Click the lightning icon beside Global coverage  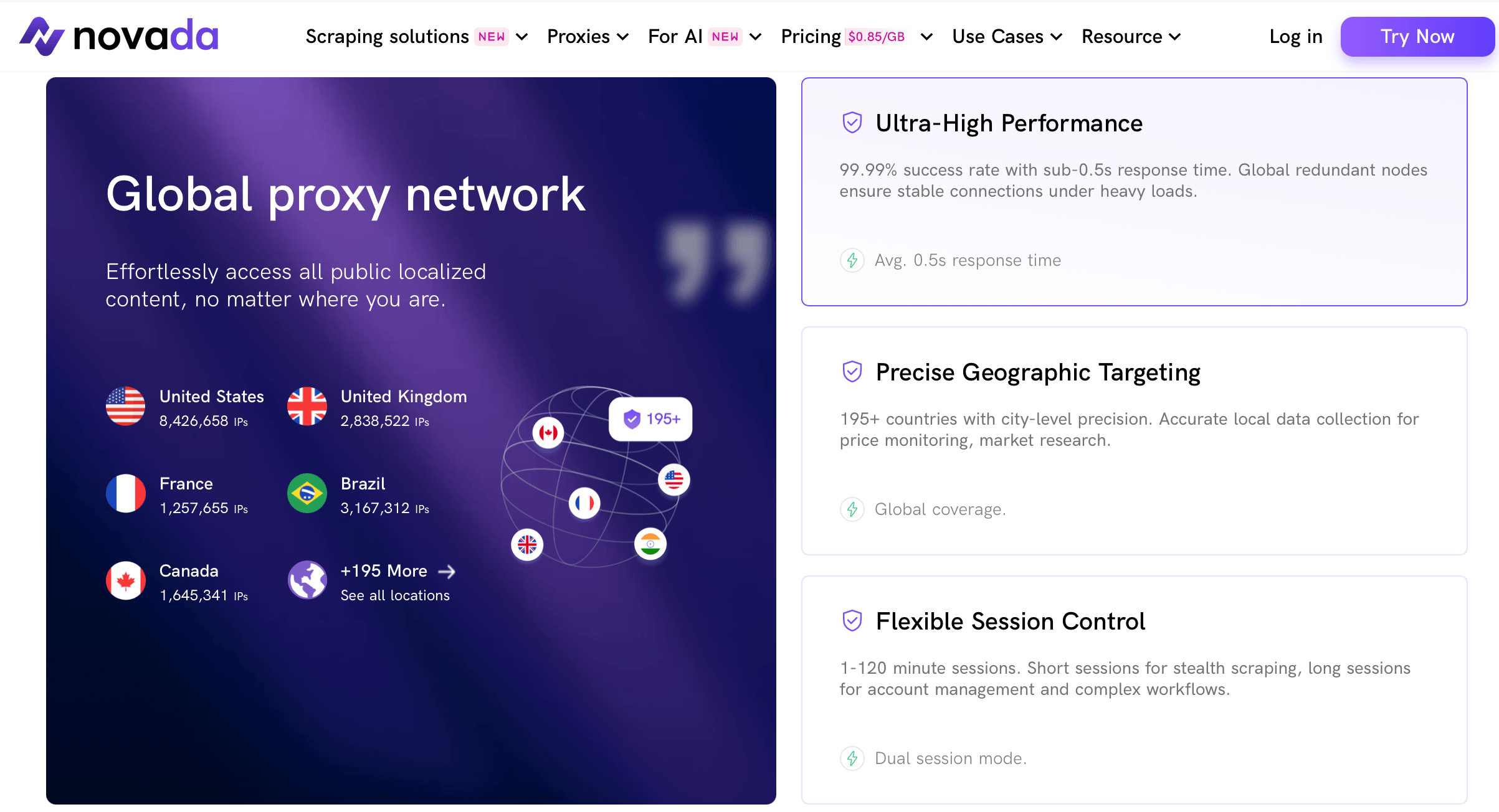tap(852, 509)
